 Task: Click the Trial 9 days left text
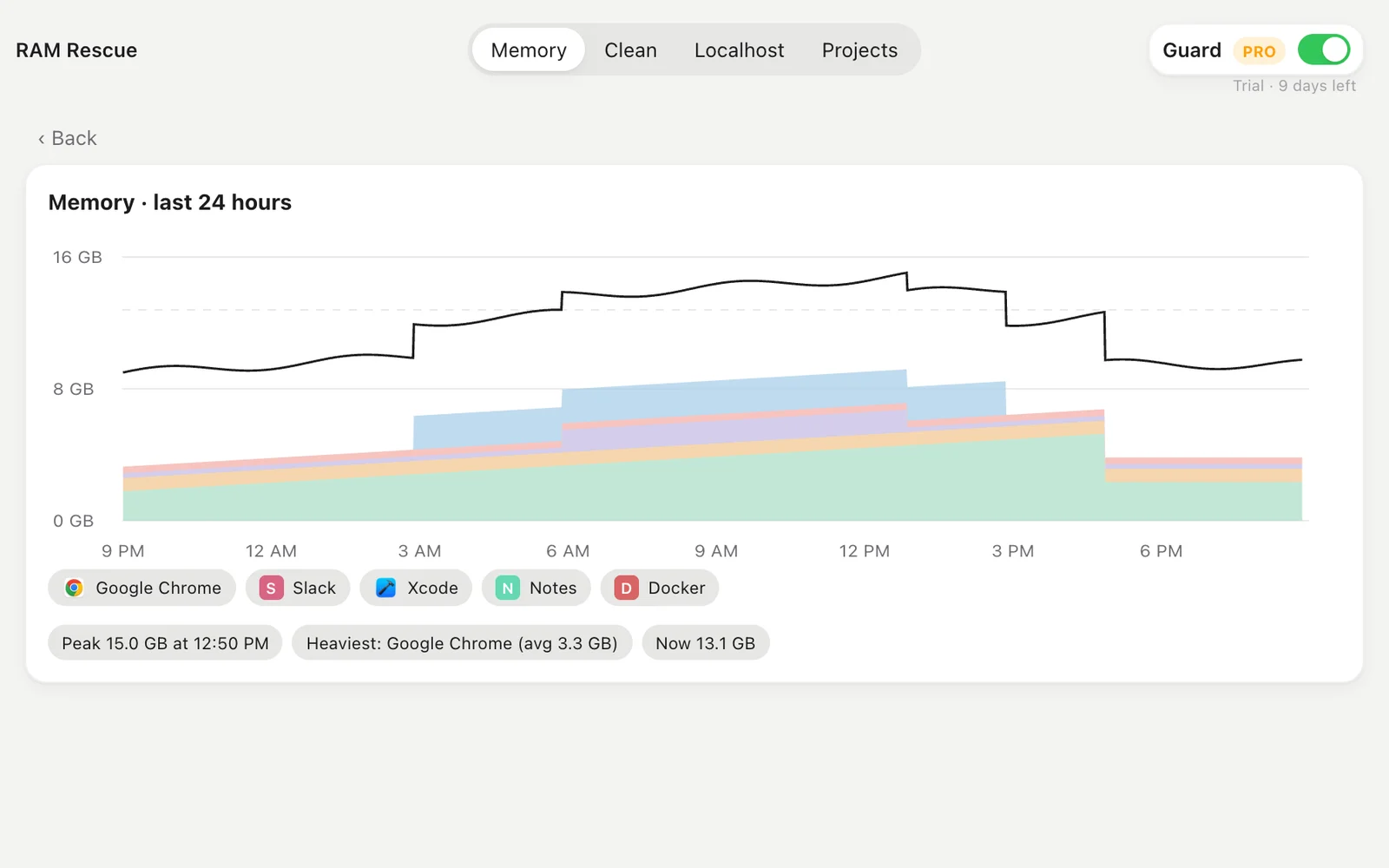[x=1294, y=86]
